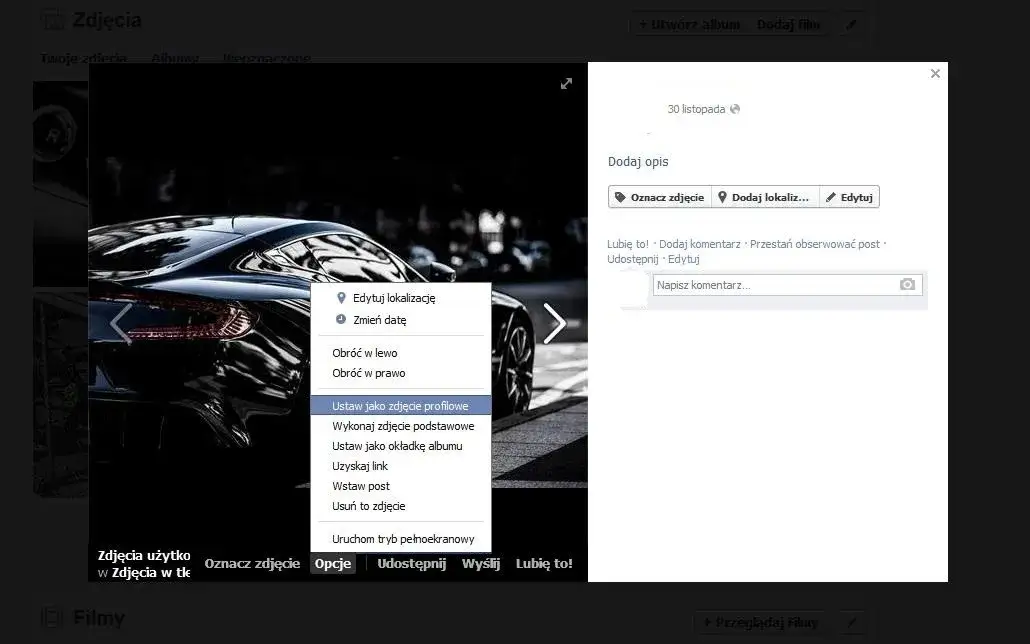
Task: Click the tag icon on the Oznacz zdjęcie button
Action: 620,196
